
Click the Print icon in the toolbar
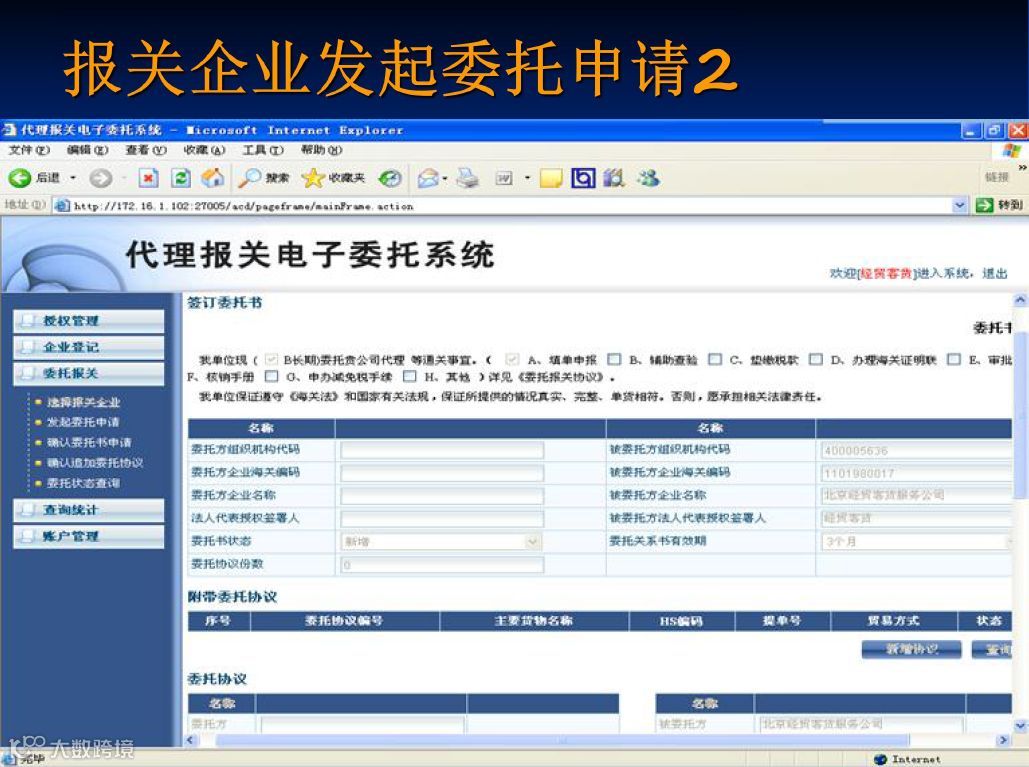click(x=467, y=178)
